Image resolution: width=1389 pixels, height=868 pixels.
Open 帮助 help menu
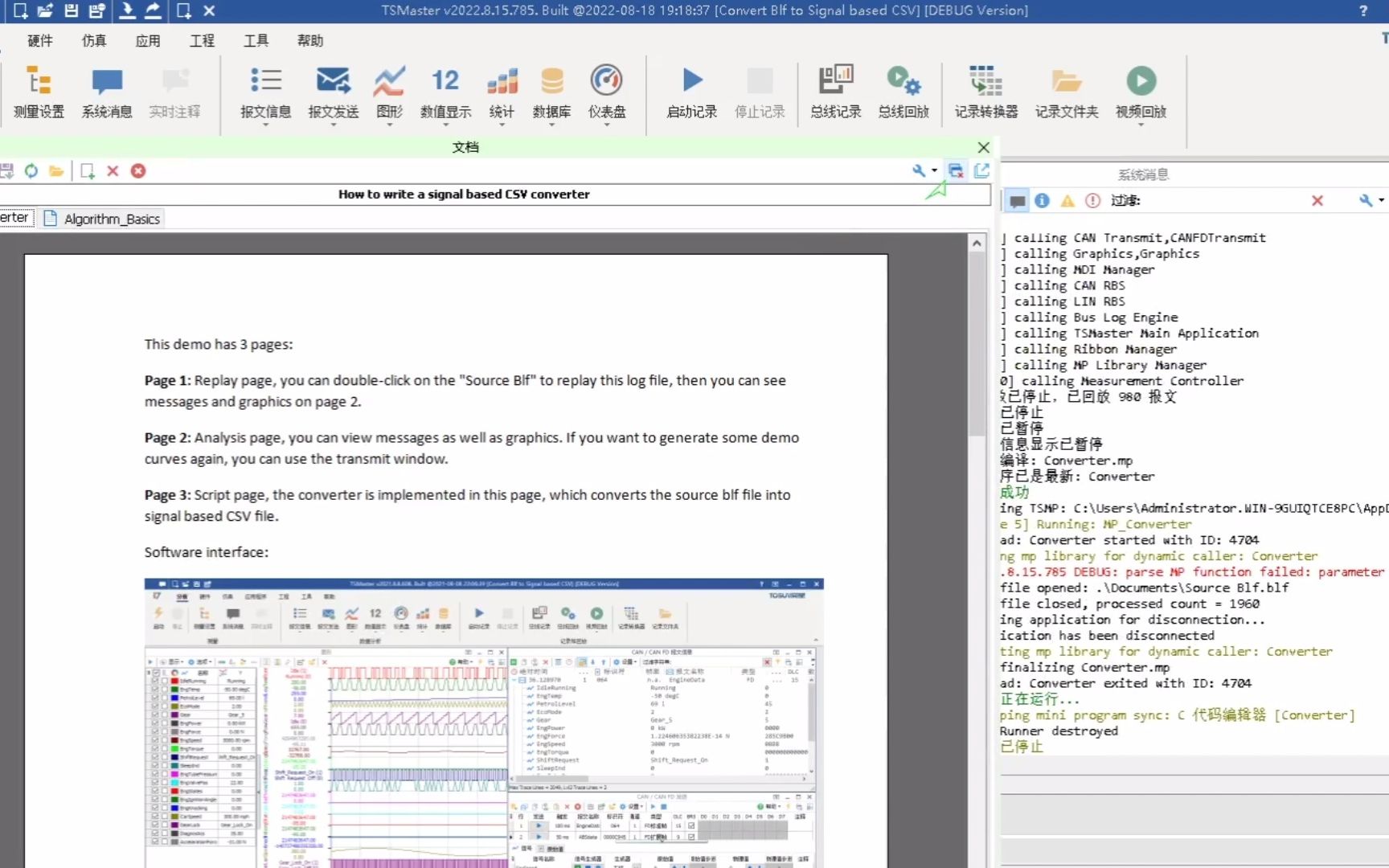click(x=310, y=40)
